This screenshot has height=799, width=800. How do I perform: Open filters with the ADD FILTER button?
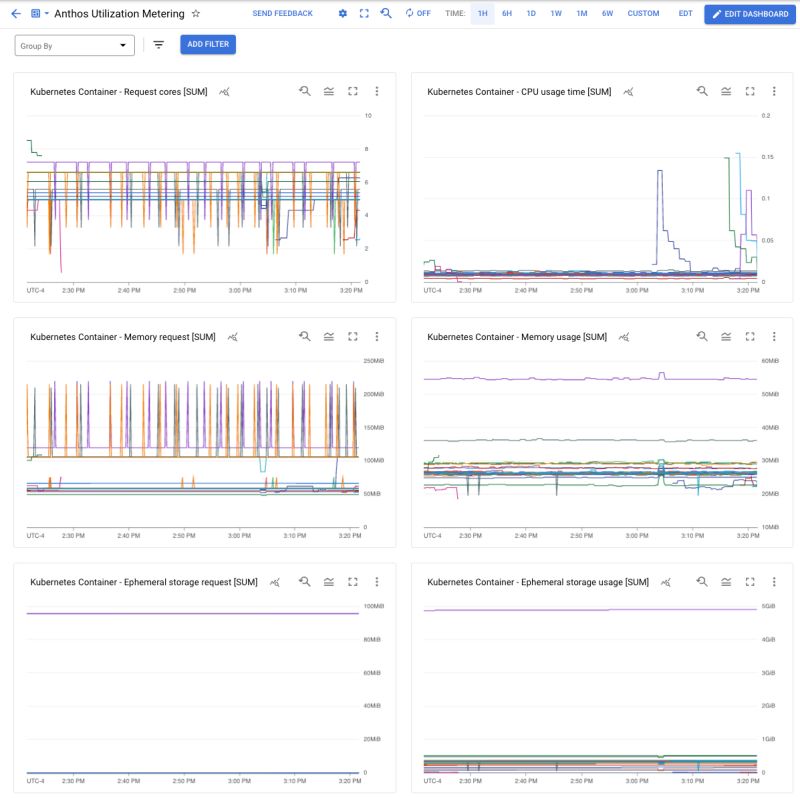tap(207, 44)
